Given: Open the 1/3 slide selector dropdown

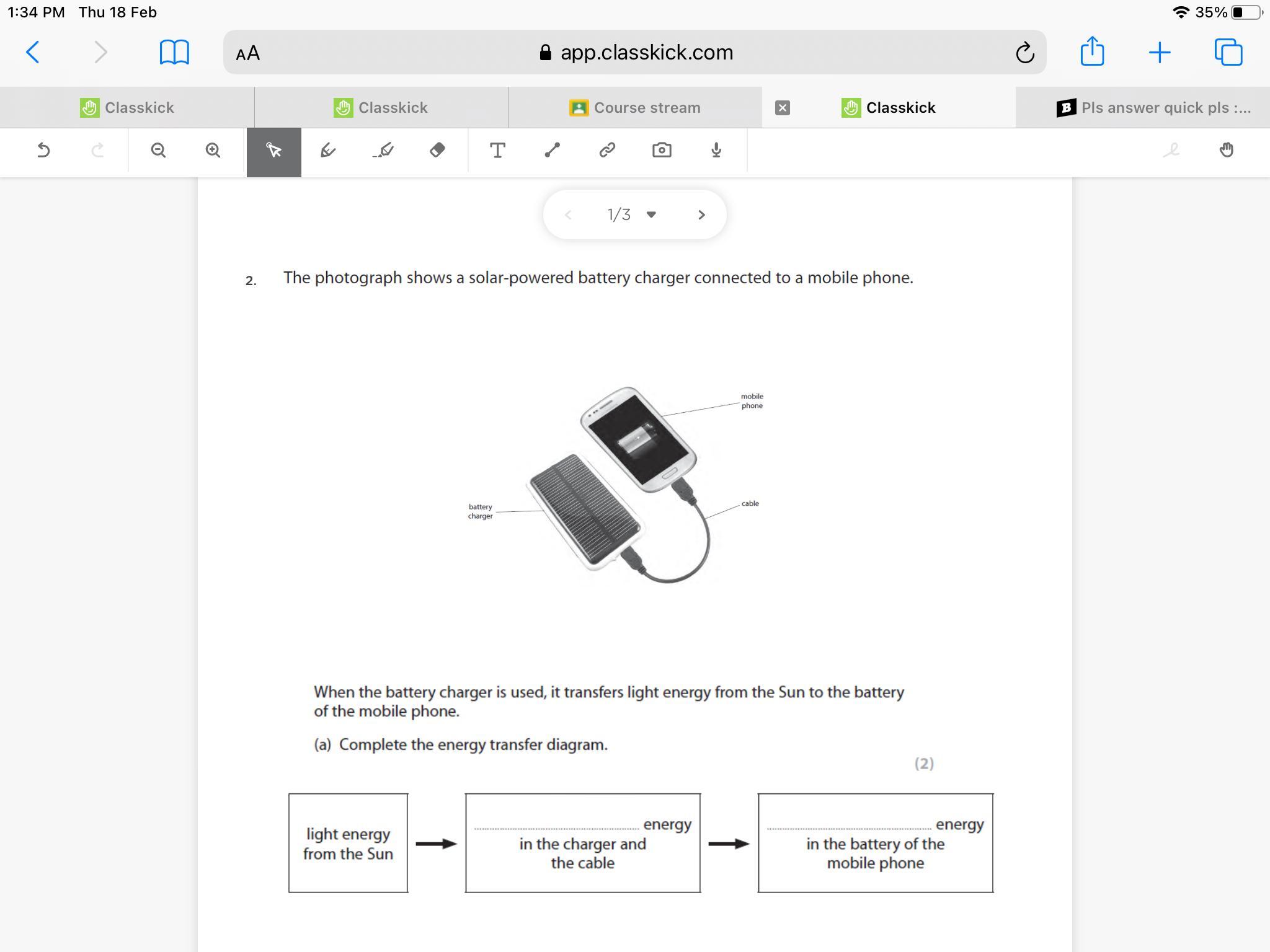Looking at the screenshot, I should pos(651,214).
